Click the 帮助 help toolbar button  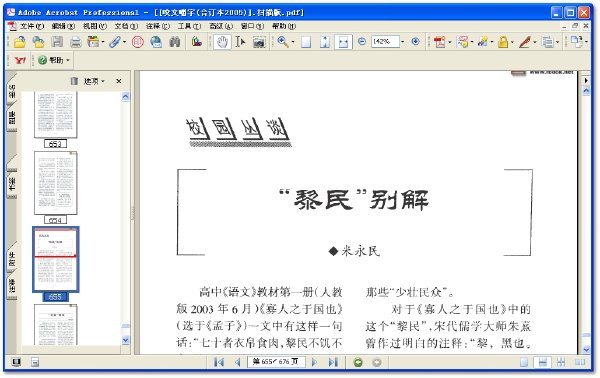(54, 60)
